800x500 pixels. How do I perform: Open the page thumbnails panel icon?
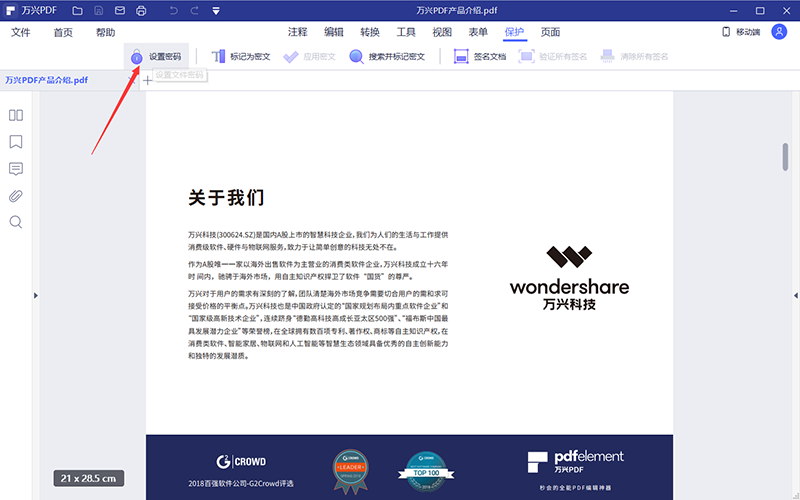coord(16,115)
